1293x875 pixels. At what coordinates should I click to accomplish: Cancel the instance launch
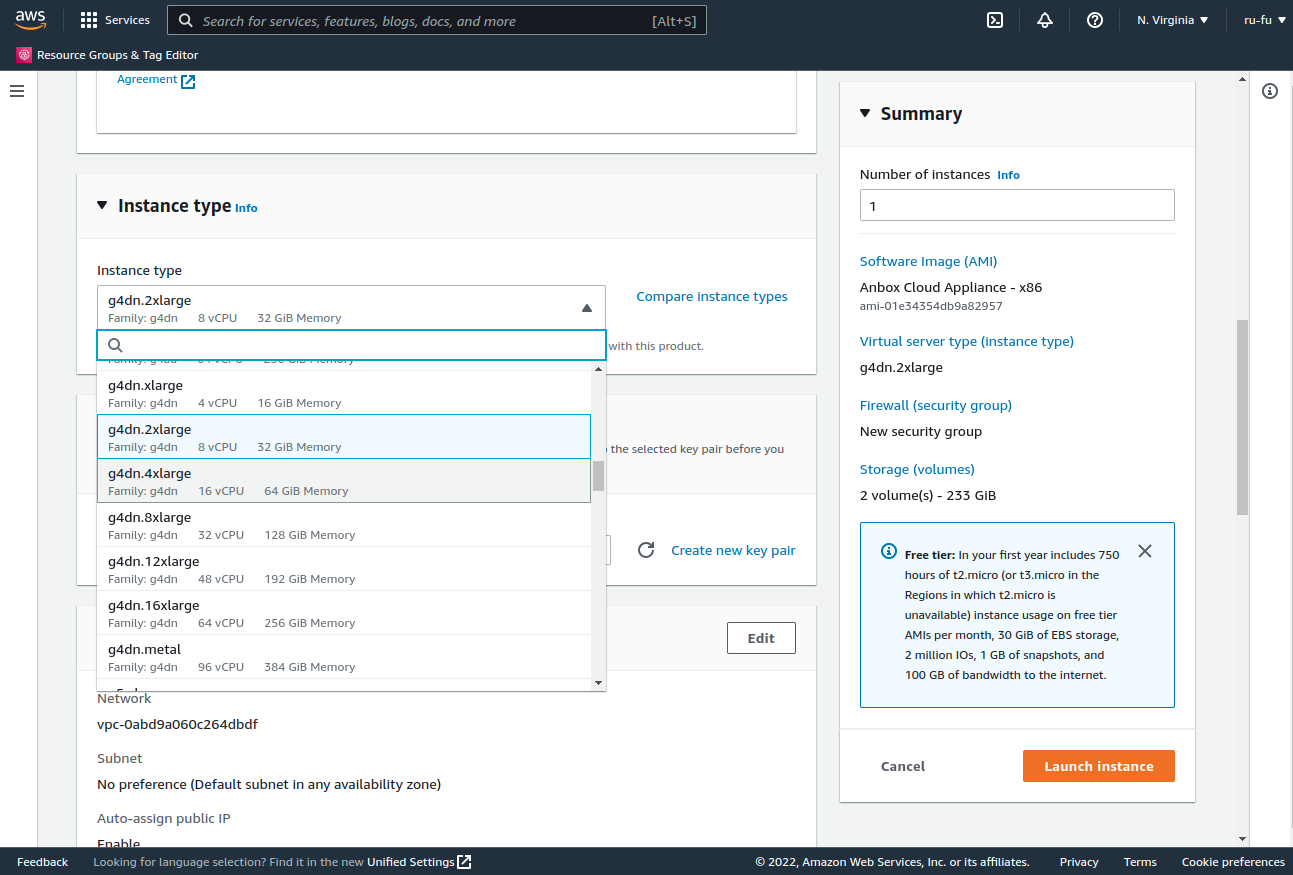(903, 766)
